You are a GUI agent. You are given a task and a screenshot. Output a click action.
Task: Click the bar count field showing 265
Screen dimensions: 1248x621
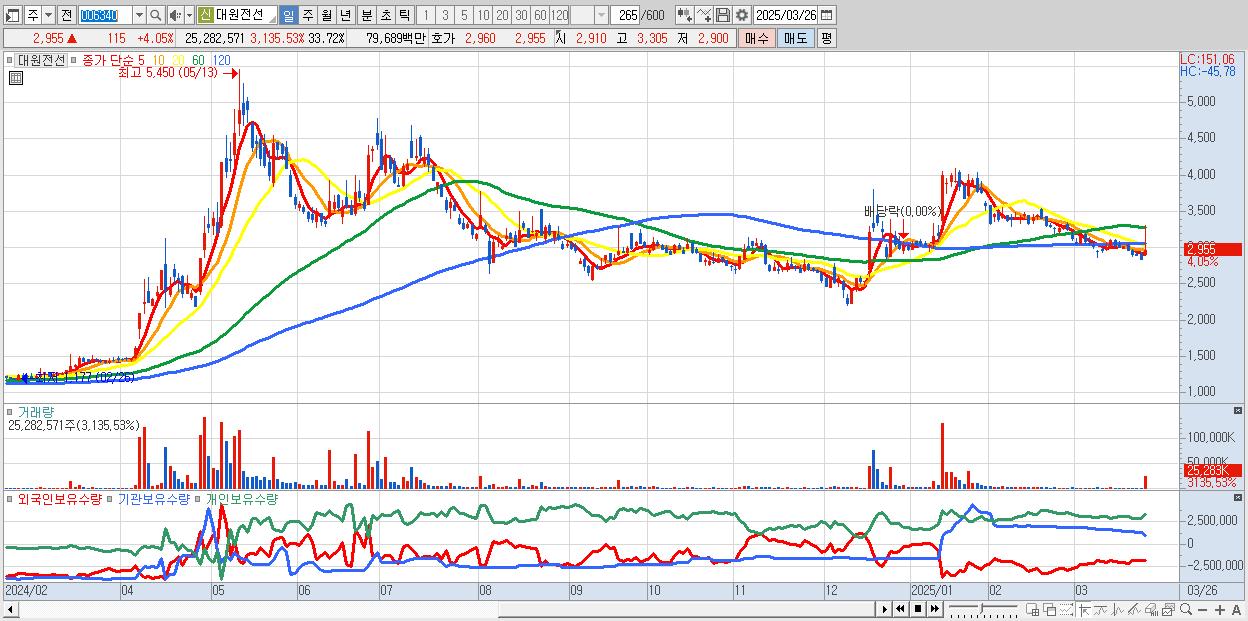click(625, 15)
